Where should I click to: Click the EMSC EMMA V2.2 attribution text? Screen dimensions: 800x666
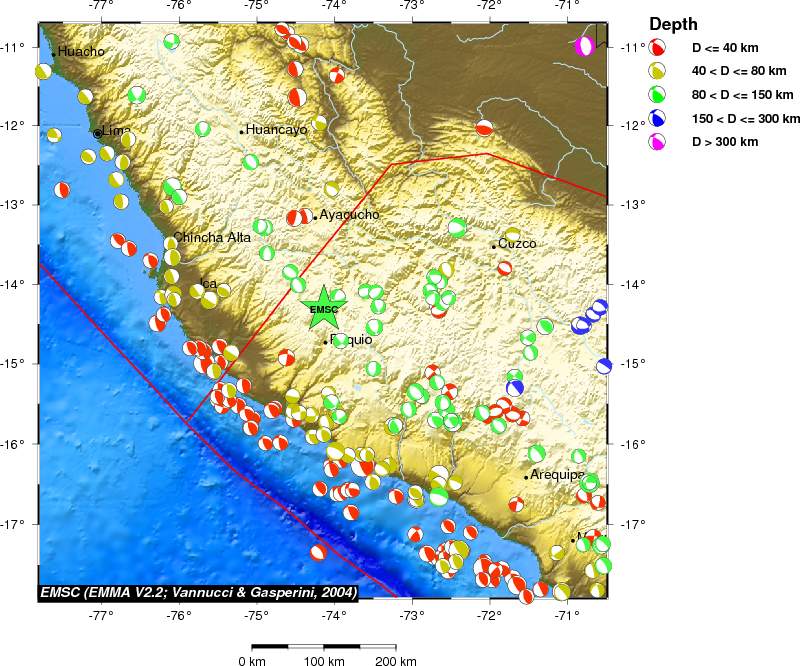198,593
